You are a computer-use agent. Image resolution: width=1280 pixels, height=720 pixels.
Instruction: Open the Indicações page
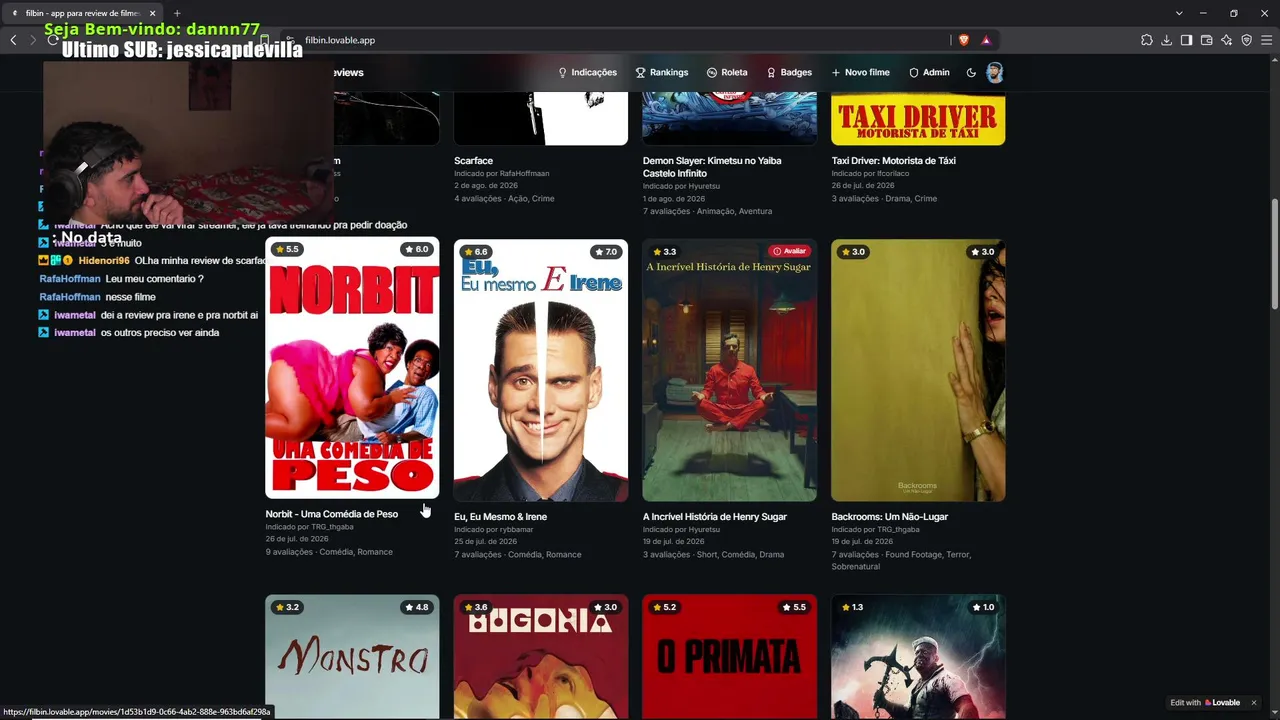pyautogui.click(x=587, y=72)
